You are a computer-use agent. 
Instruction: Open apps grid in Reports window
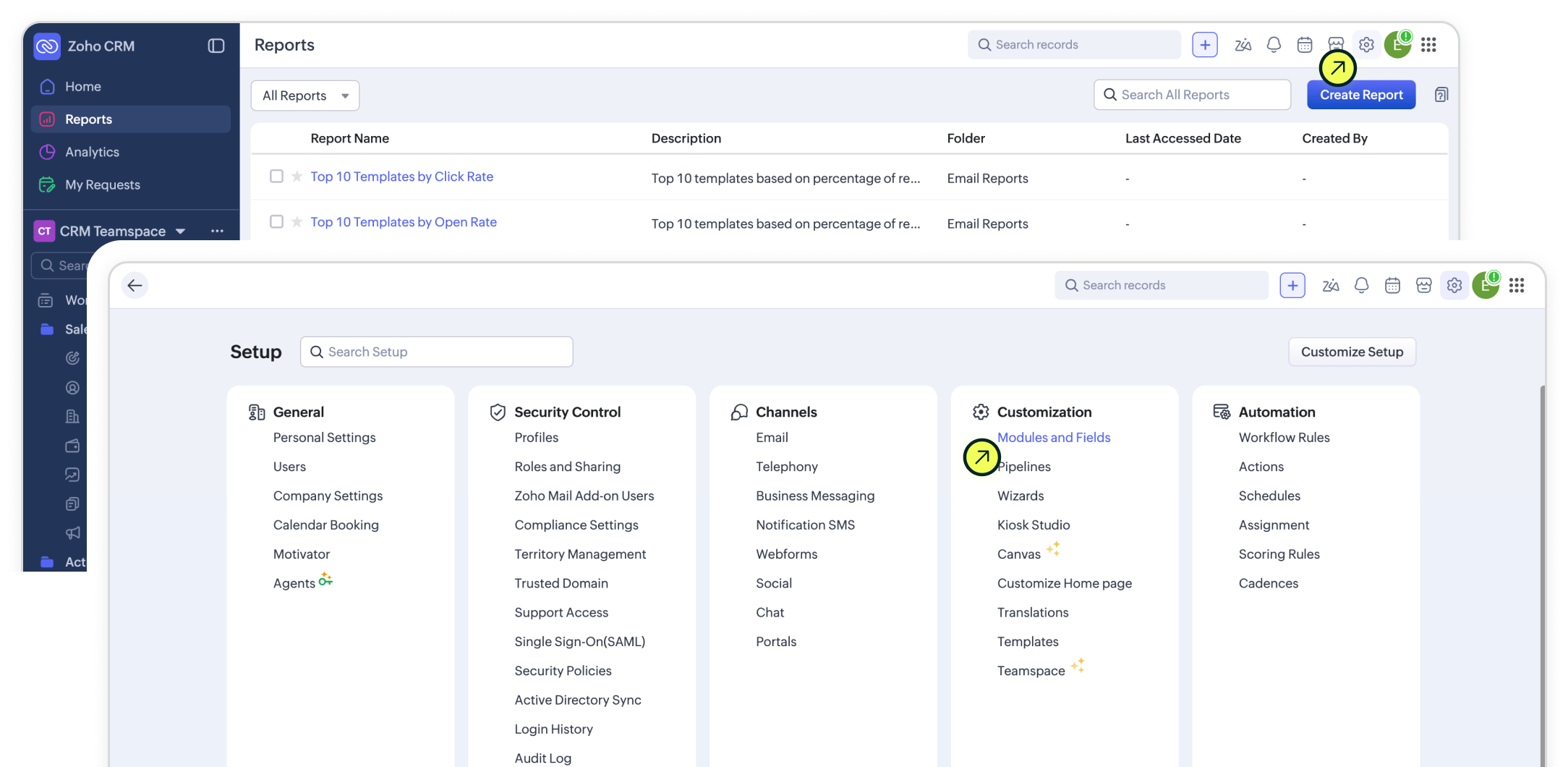click(1428, 45)
